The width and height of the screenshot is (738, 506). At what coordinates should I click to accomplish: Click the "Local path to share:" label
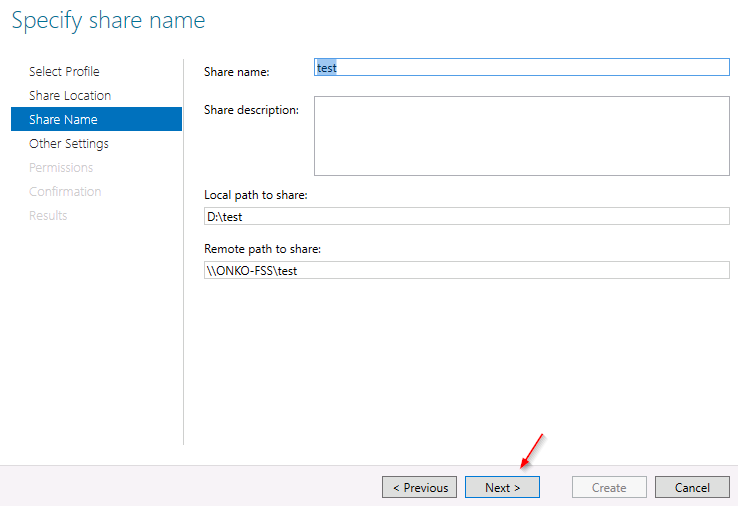tap(256, 195)
